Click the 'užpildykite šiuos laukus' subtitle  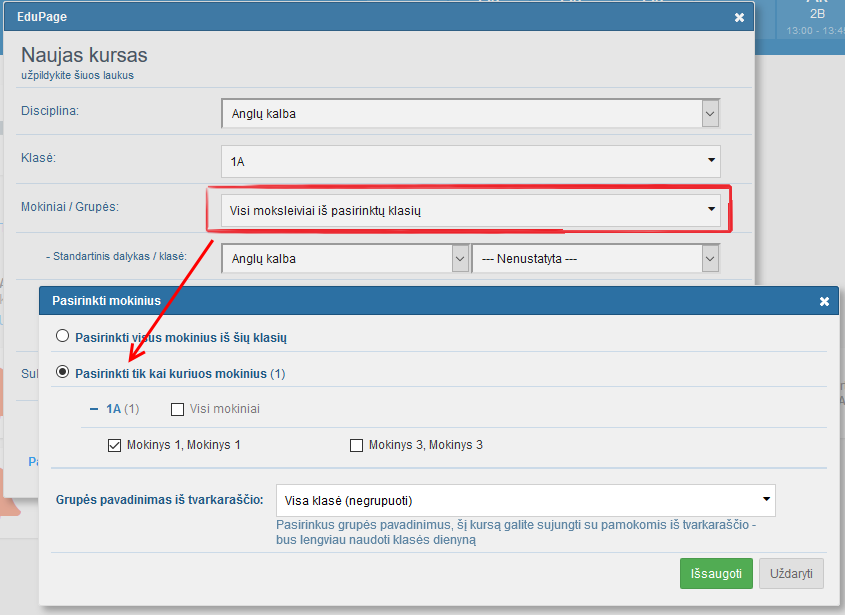pos(77,75)
